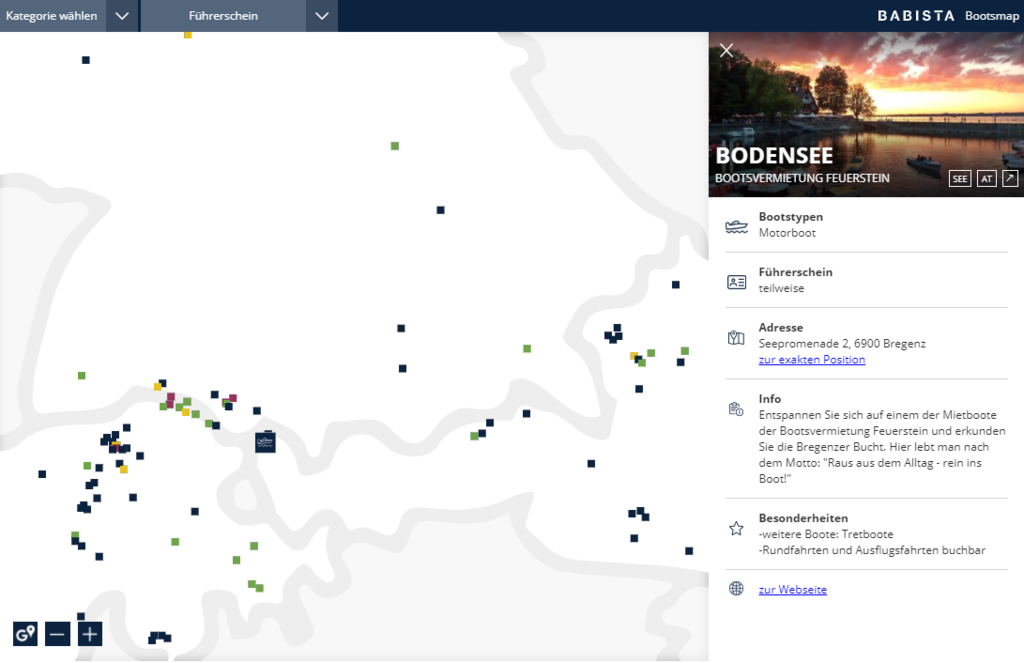Click the globe icon beside 'zur Webseite'
1024x663 pixels.
(736, 589)
